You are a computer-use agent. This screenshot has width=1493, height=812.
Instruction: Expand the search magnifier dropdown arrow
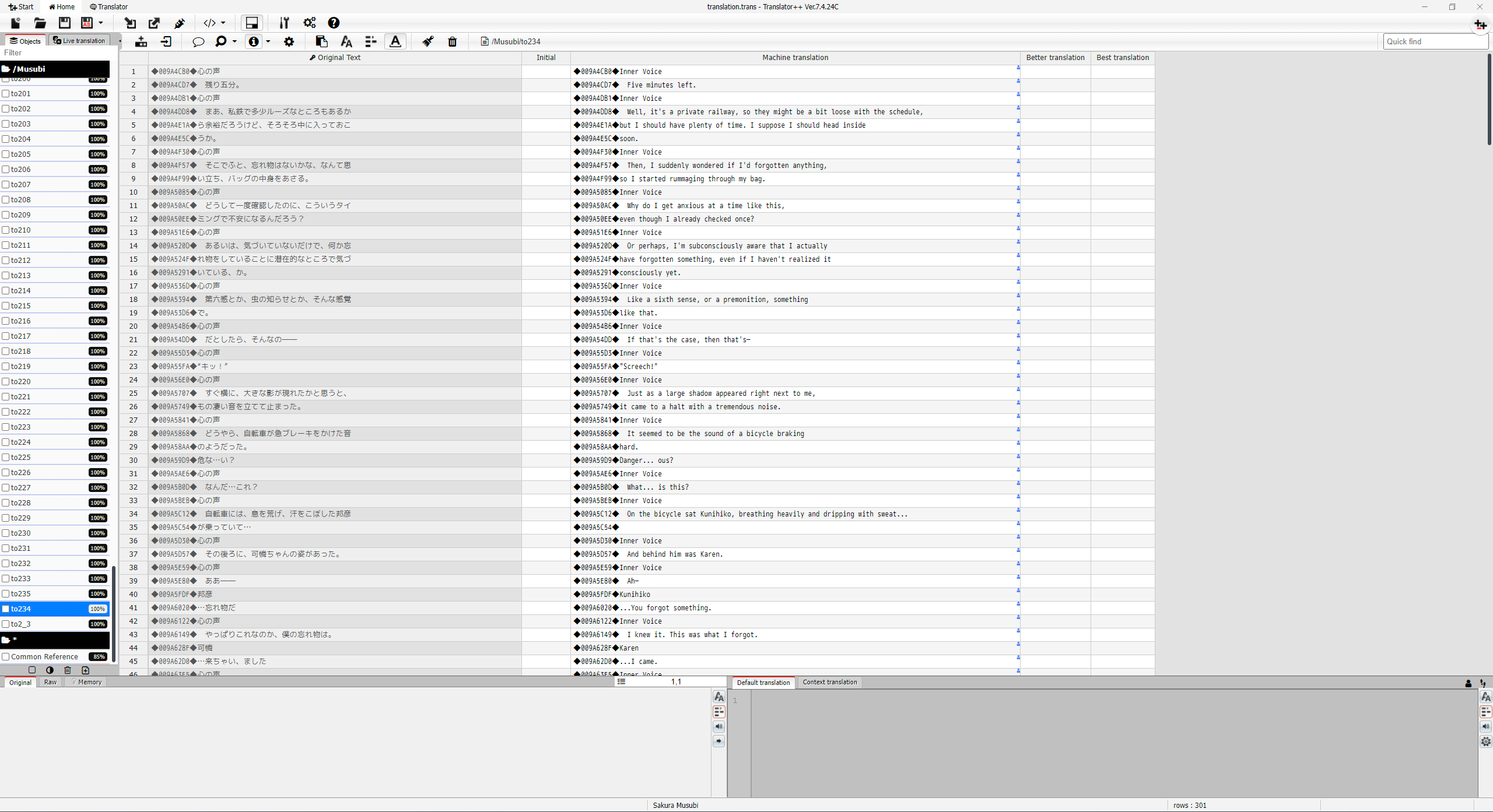pyautogui.click(x=234, y=41)
